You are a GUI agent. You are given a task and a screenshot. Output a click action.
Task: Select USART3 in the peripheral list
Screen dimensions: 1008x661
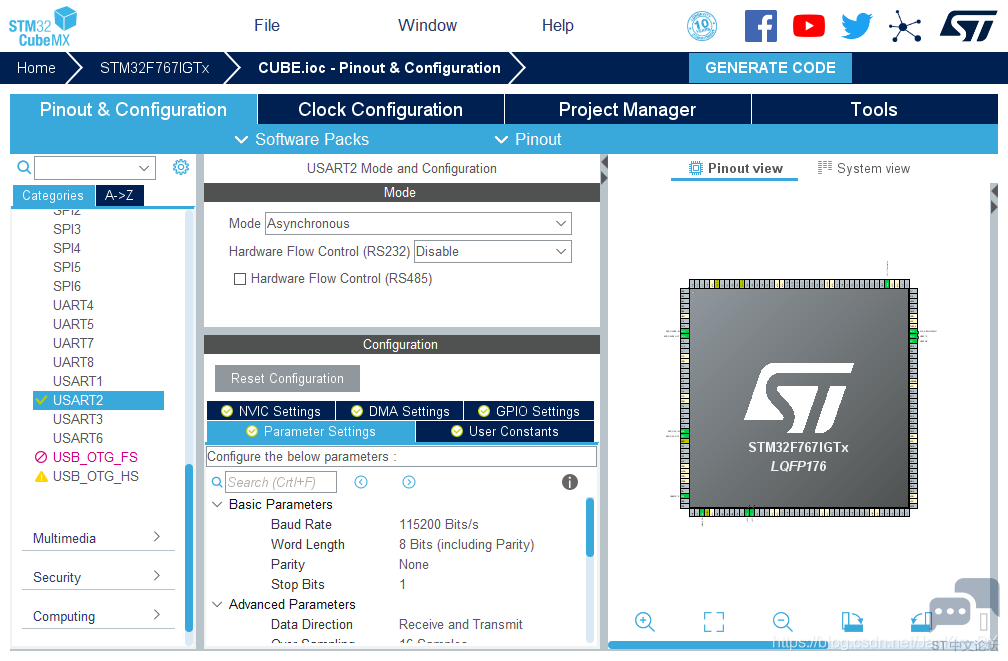coord(78,419)
